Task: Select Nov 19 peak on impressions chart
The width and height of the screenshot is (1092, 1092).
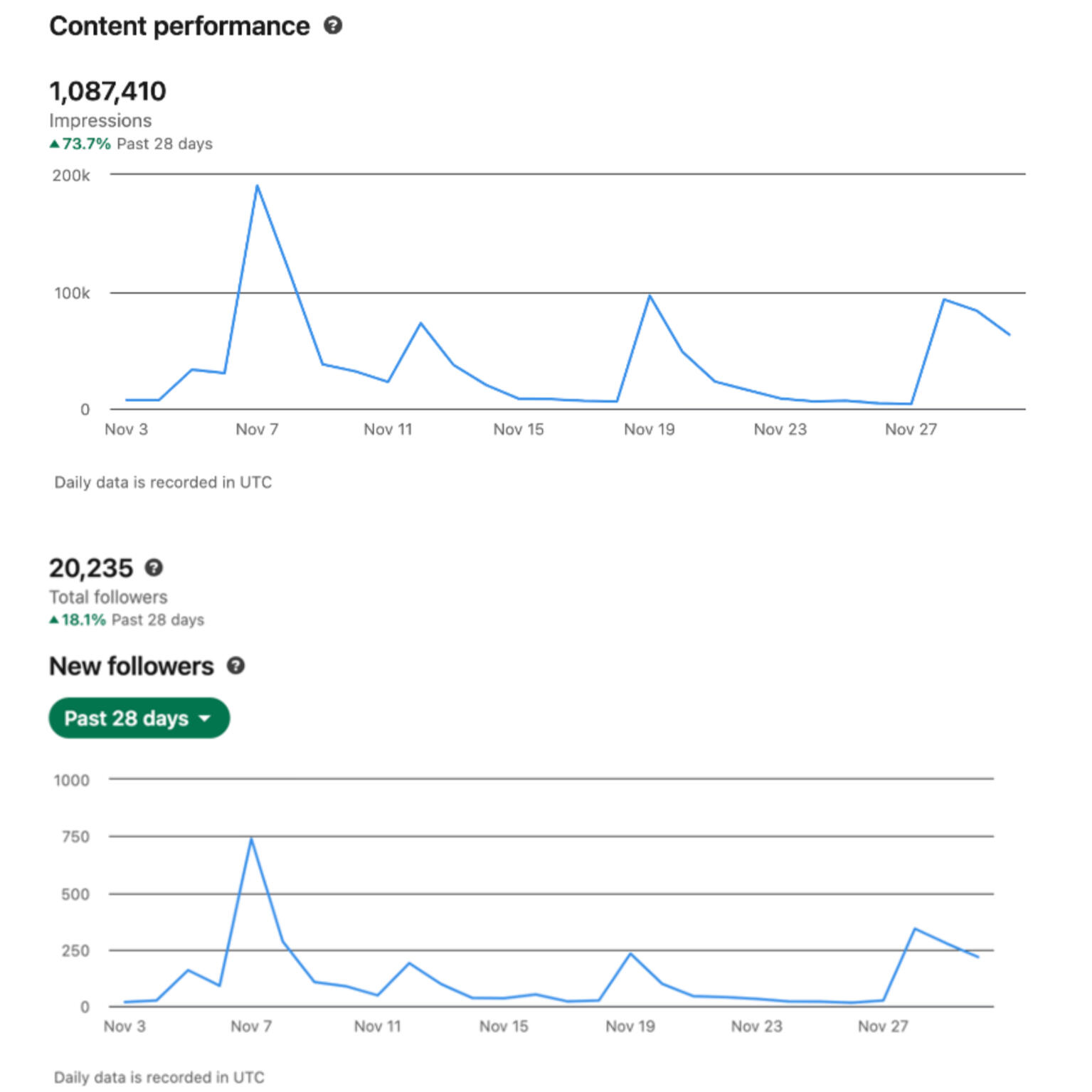Action: click(x=650, y=296)
